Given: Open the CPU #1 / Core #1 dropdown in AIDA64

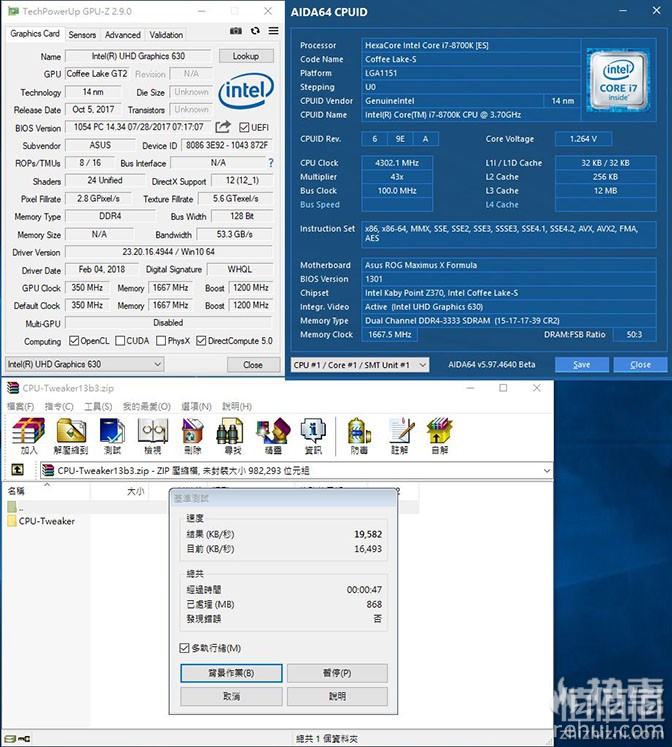Looking at the screenshot, I should pyautogui.click(x=360, y=365).
